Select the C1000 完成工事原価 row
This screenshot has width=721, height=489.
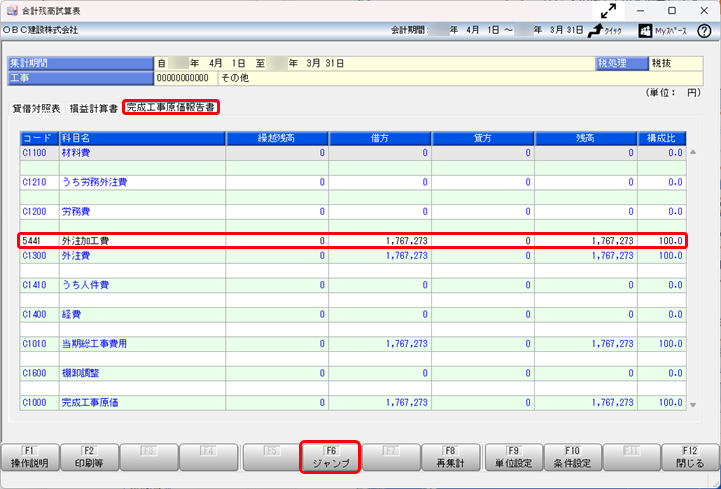coord(352,402)
